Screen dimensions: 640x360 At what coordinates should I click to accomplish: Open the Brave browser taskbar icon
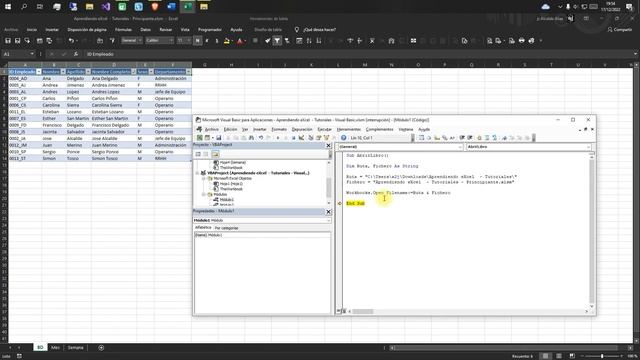[155, 7]
